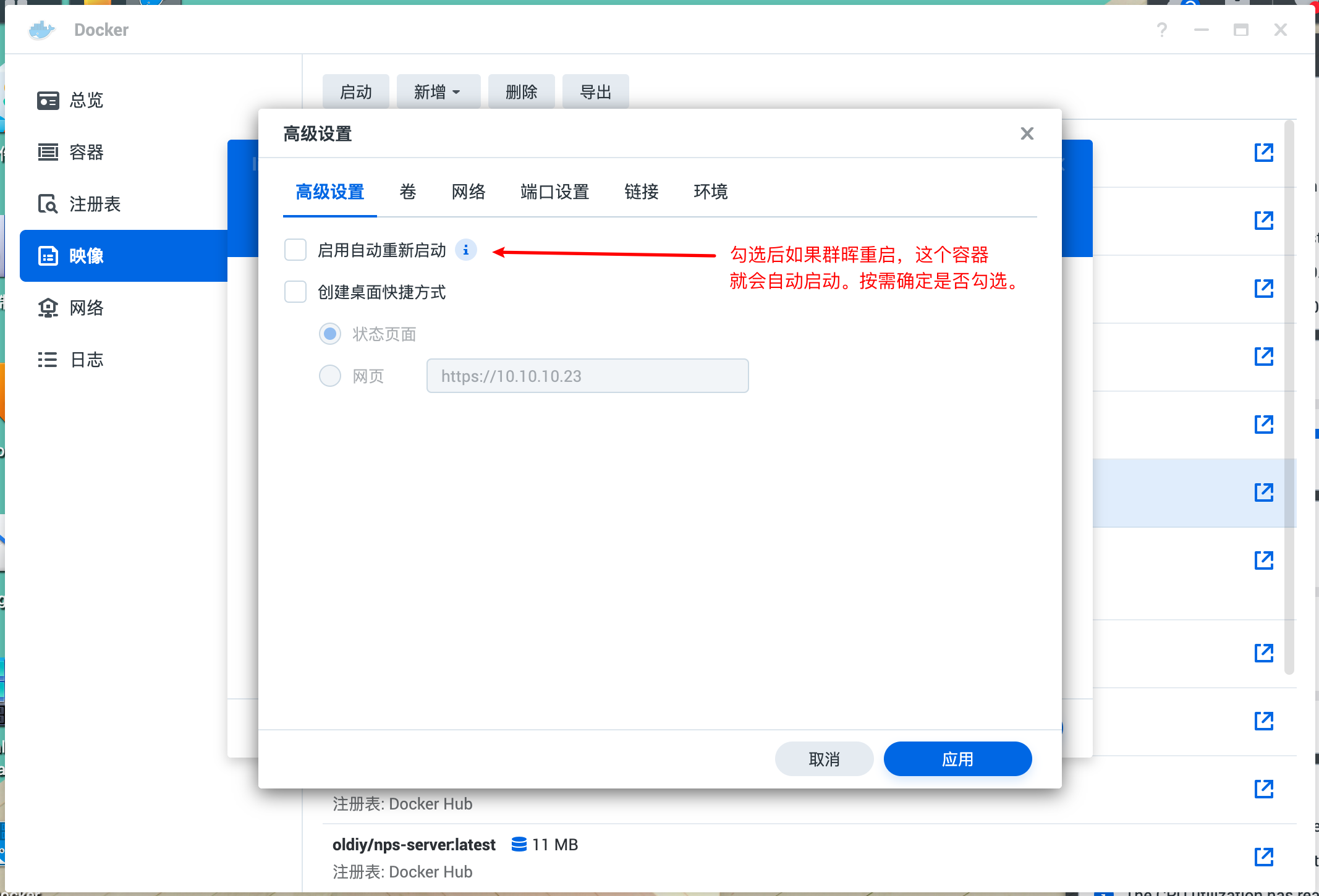This screenshot has height=896, width=1319.
Task: Click the 导出 export toolbar button
Action: coord(596,92)
